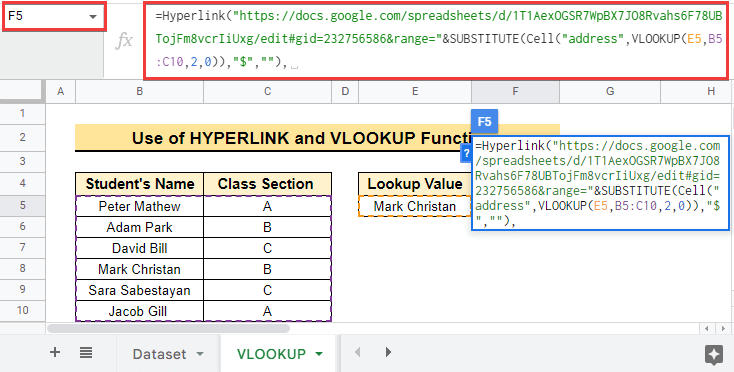Open the Dataset tab dropdown arrow
This screenshot has height=372, width=734.
200,354
